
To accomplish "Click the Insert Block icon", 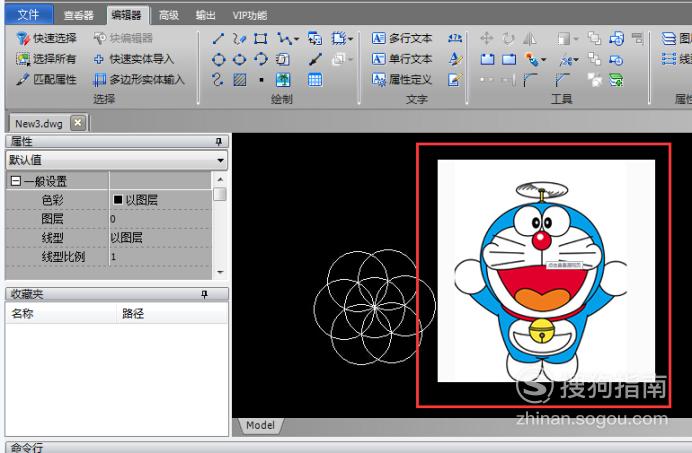I will pyautogui.click(x=315, y=38).
